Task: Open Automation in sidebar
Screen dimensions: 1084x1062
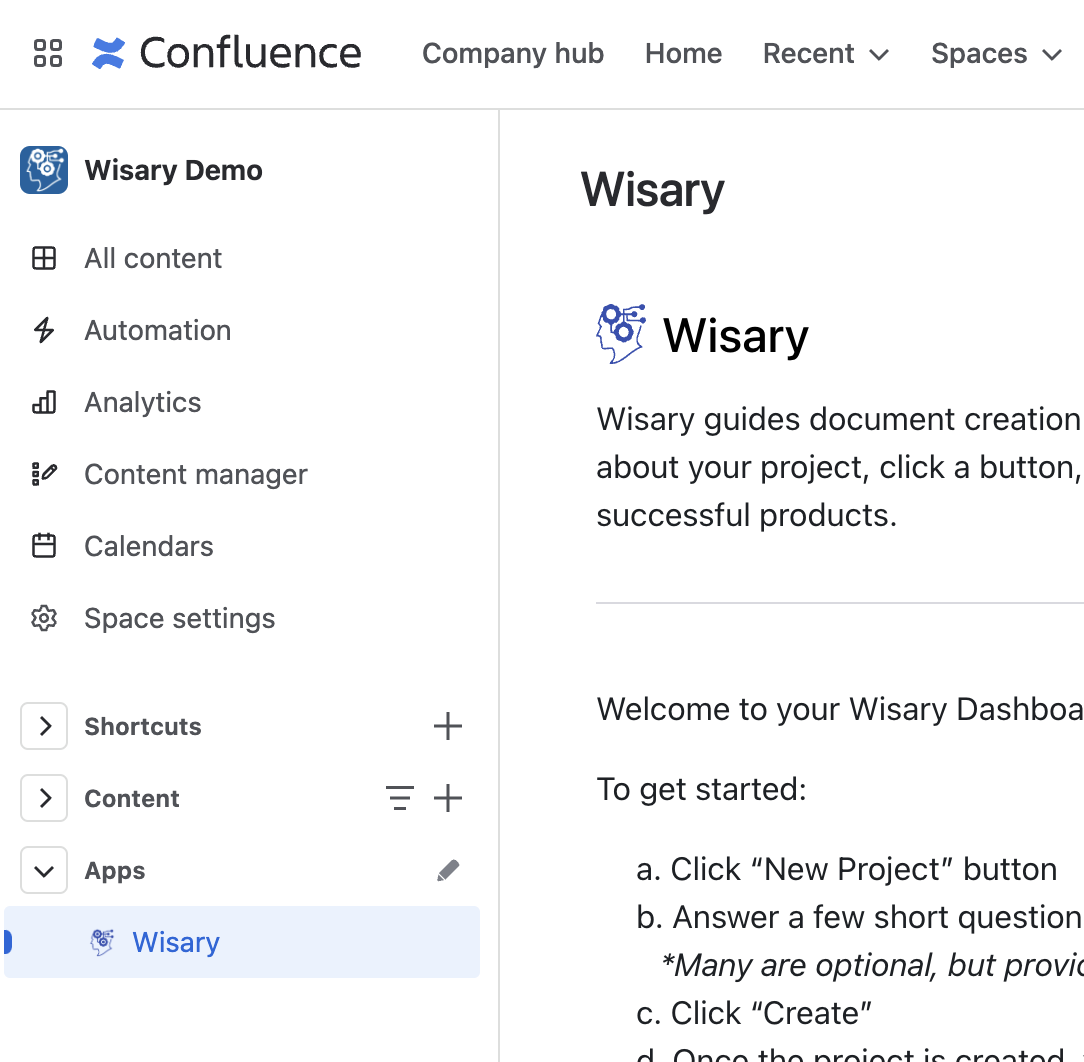Action: tap(158, 330)
